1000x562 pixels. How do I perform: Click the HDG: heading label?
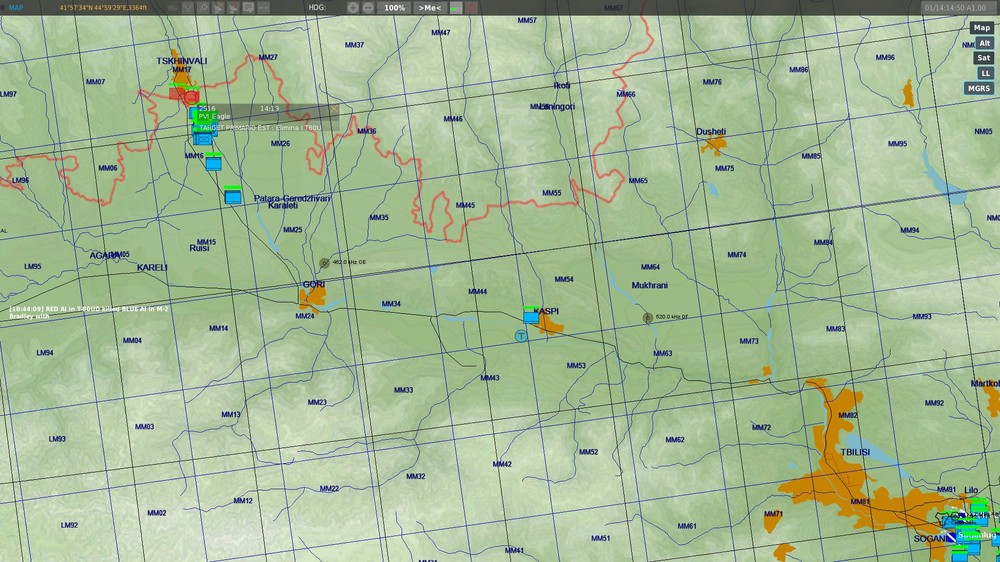[317, 8]
